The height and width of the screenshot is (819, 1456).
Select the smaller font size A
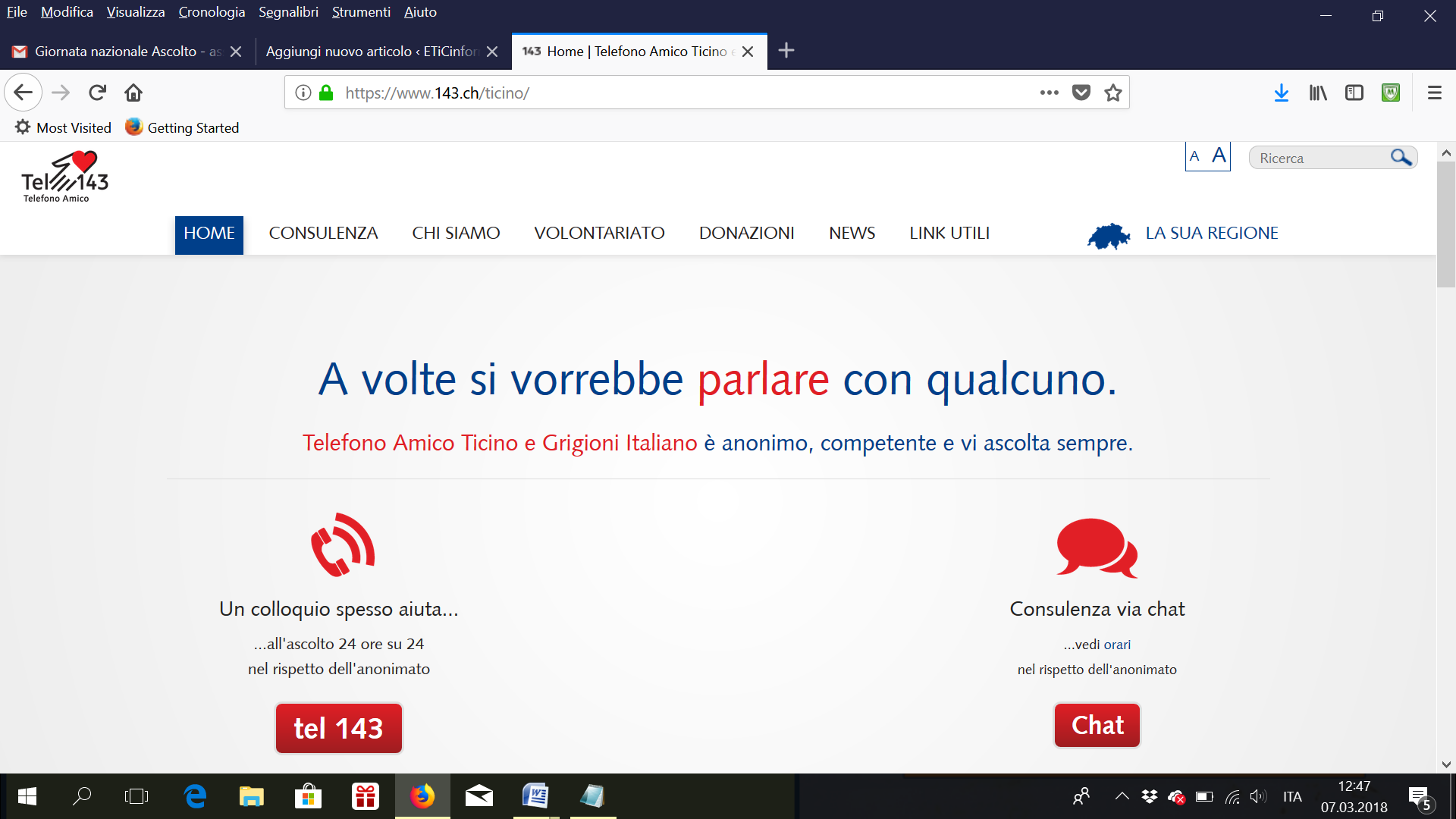pos(1194,156)
